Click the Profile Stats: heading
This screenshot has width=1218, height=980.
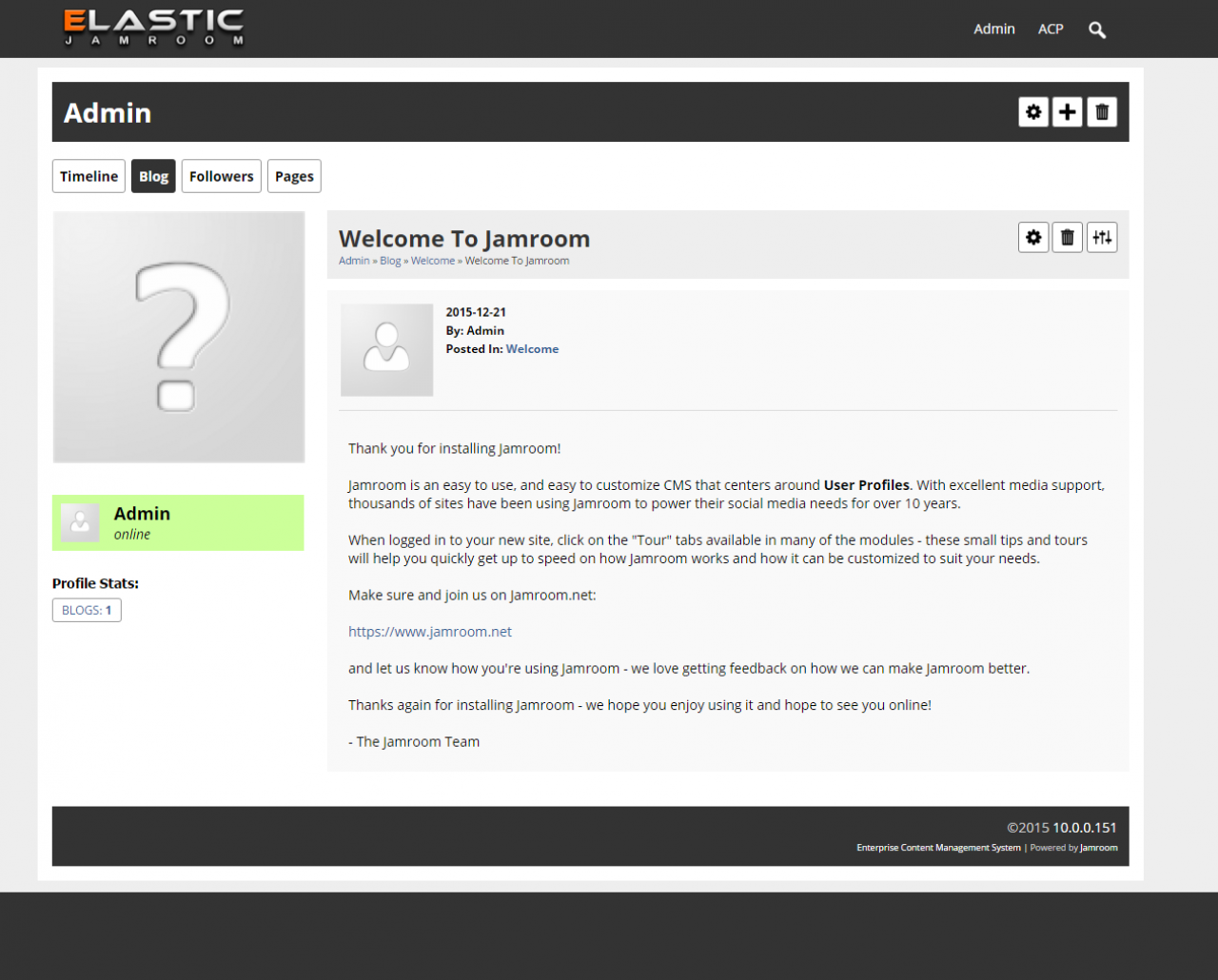pyautogui.click(x=95, y=583)
